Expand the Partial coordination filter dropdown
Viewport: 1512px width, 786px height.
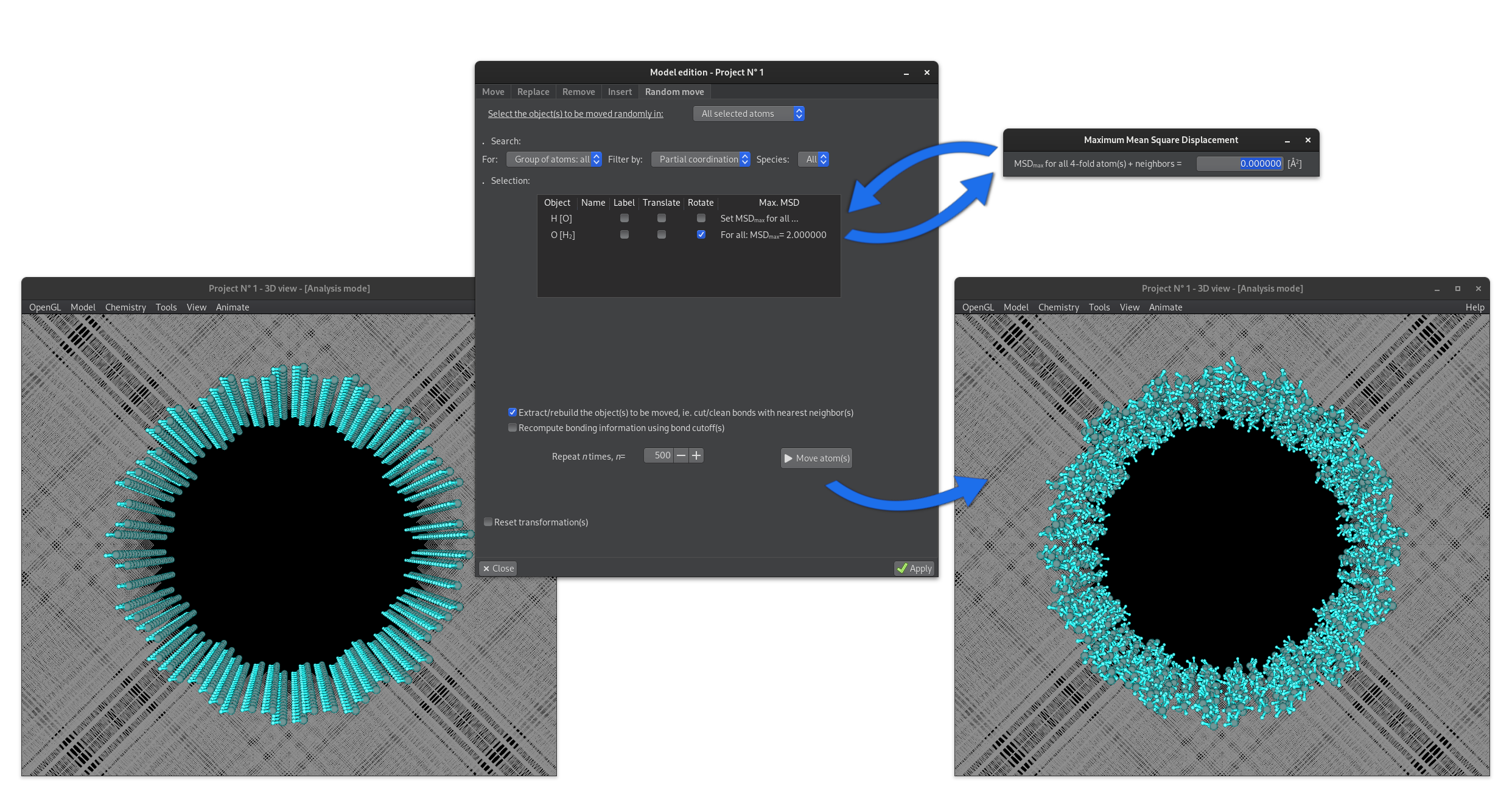[700, 160]
